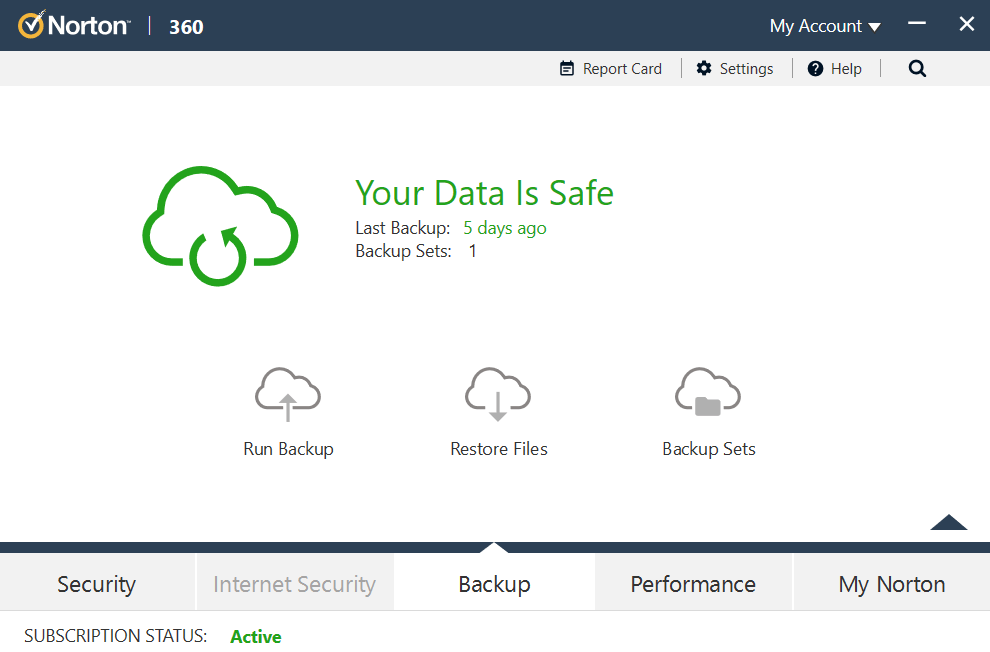Image resolution: width=990 pixels, height=652 pixels.
Task: View the Internet Security tab
Action: tap(294, 583)
